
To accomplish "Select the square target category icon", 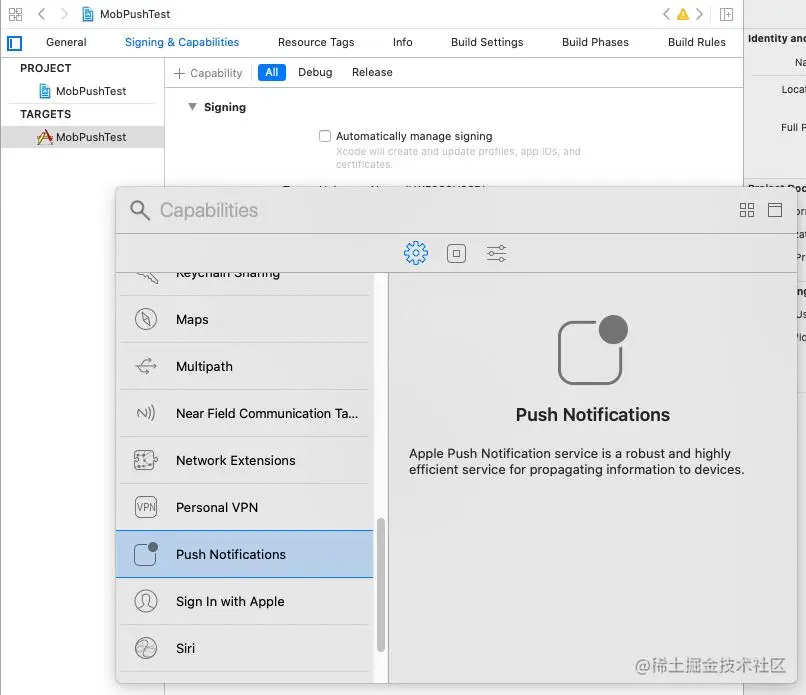I will 456,253.
